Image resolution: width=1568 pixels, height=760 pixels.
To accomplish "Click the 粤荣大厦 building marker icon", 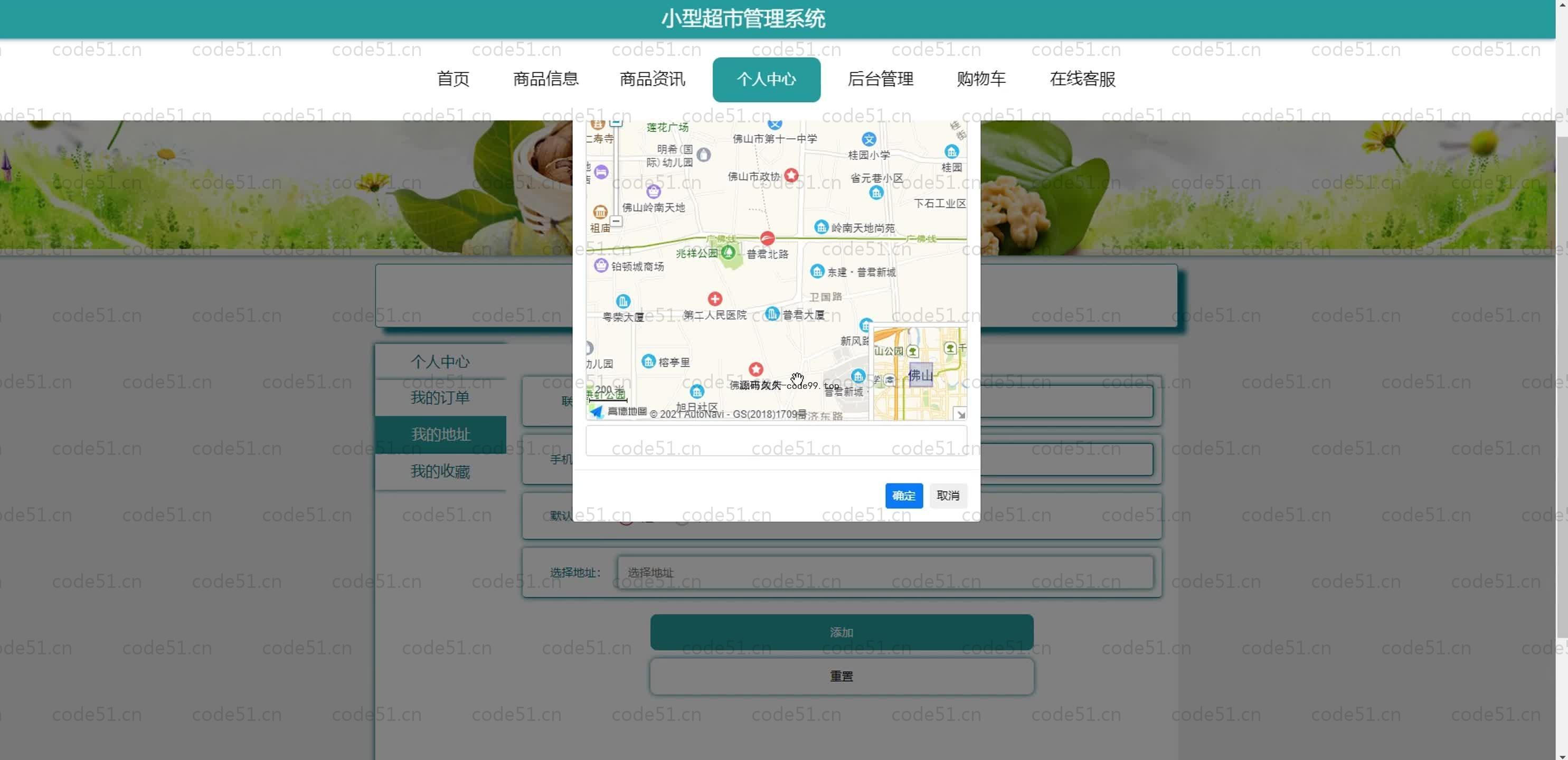I will point(622,301).
